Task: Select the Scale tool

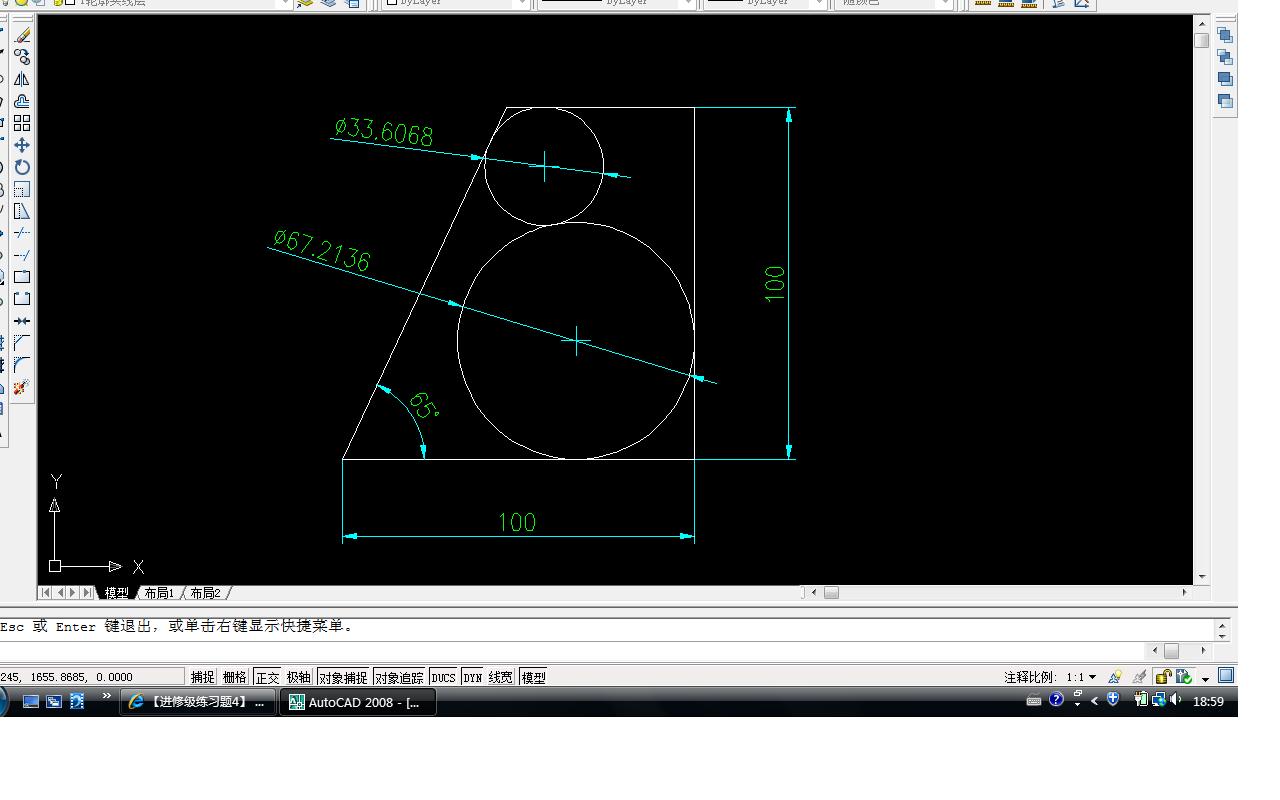Action: tap(22, 189)
